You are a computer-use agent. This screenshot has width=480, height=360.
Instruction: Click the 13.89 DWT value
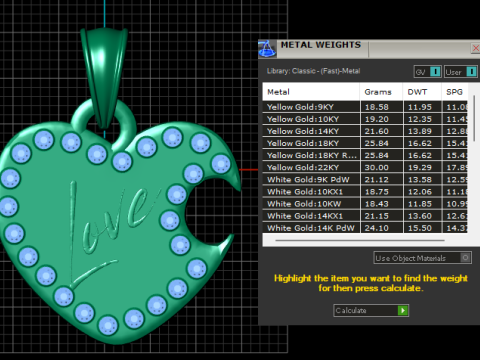[x=420, y=131]
